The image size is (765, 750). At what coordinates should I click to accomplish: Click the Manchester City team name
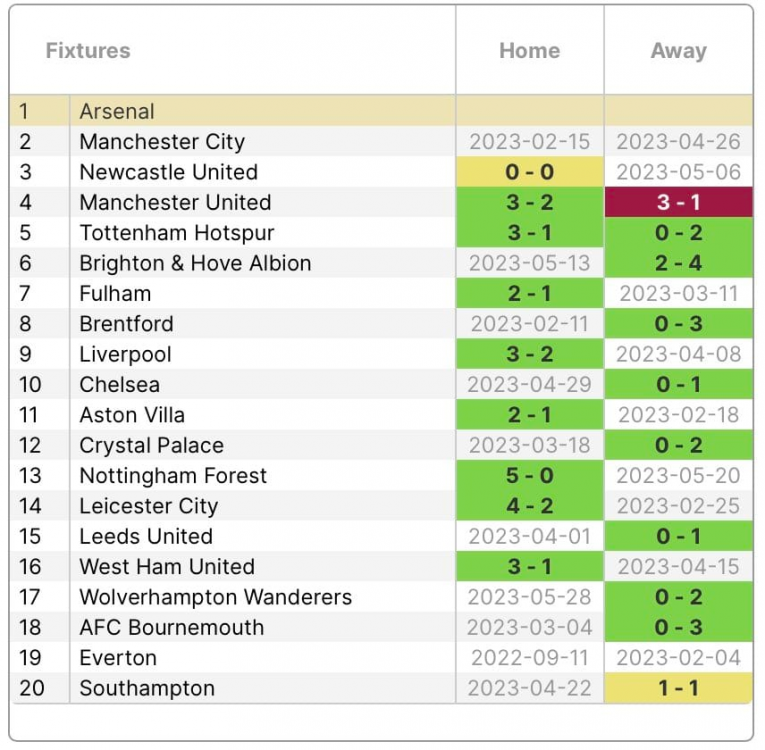point(162,142)
